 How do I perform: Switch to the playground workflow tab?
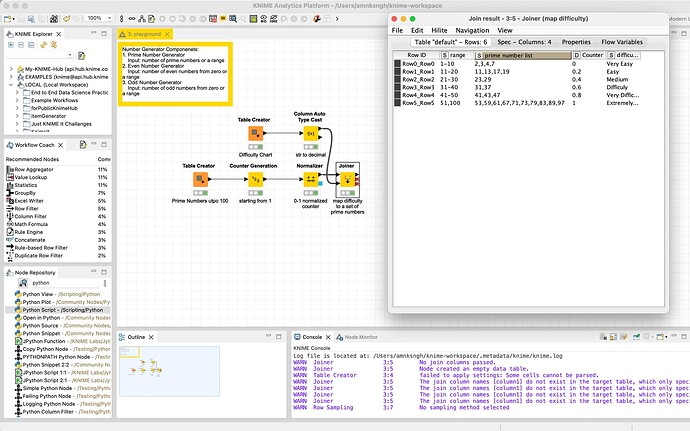(144, 34)
